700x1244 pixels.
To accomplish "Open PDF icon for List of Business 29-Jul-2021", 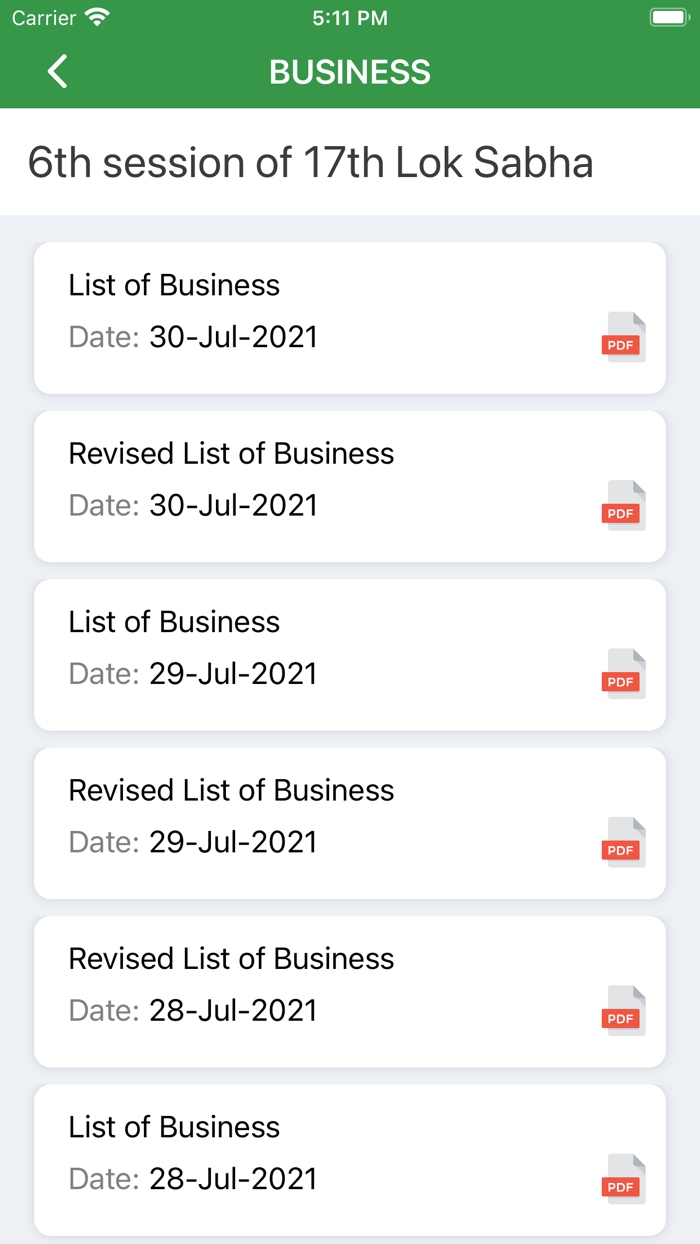I will coord(623,674).
